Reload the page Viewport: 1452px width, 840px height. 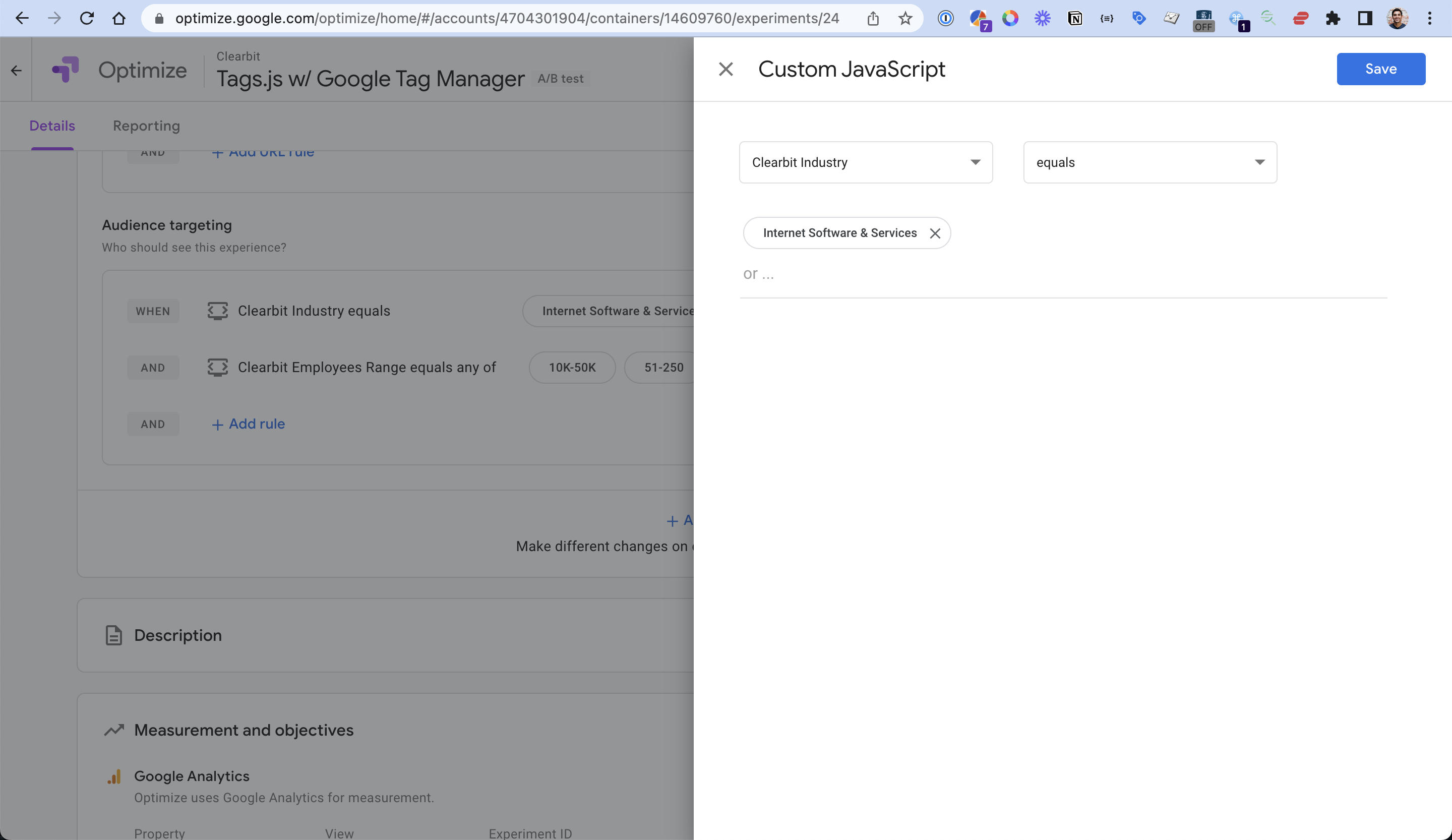(86, 19)
